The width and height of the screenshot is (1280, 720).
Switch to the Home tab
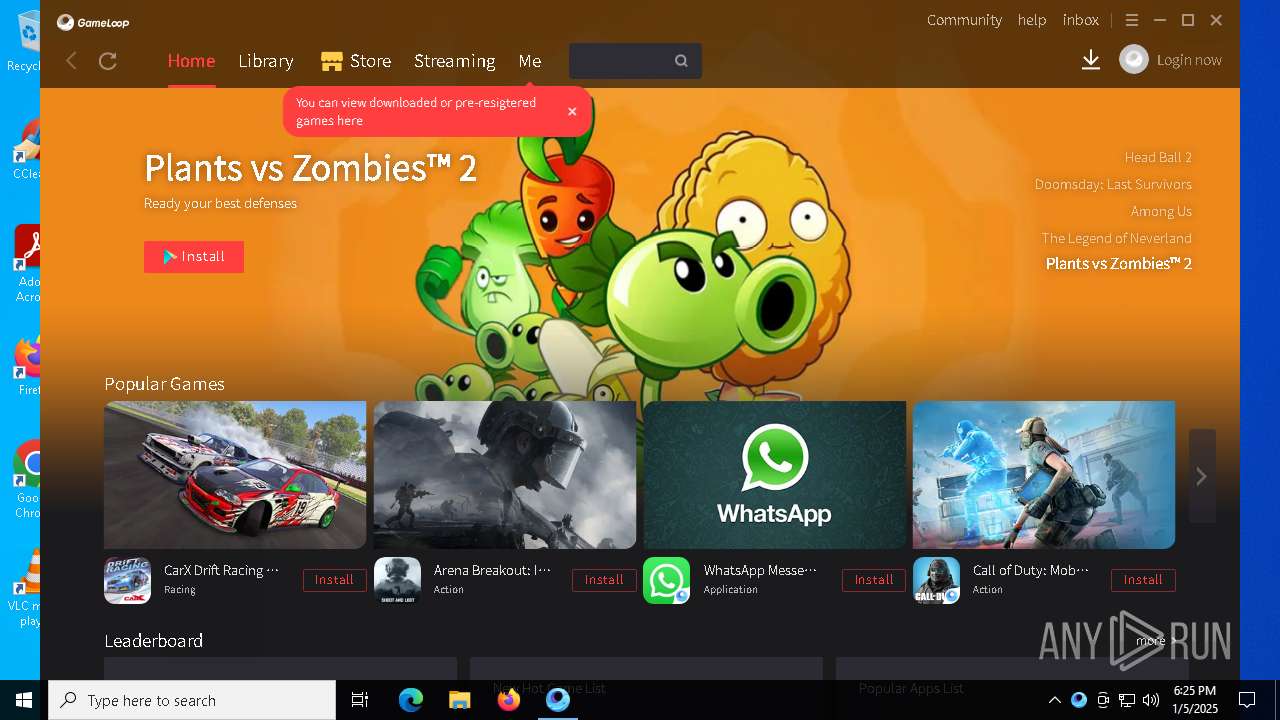click(x=191, y=61)
